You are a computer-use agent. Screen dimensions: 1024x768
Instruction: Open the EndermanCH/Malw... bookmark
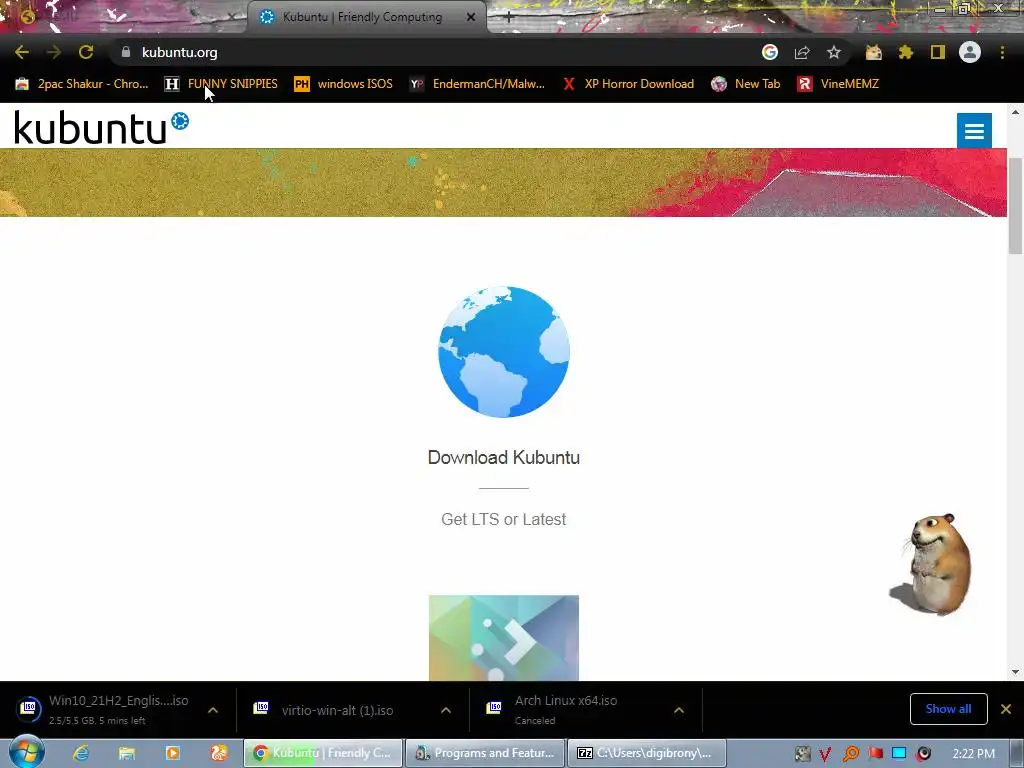(x=477, y=84)
